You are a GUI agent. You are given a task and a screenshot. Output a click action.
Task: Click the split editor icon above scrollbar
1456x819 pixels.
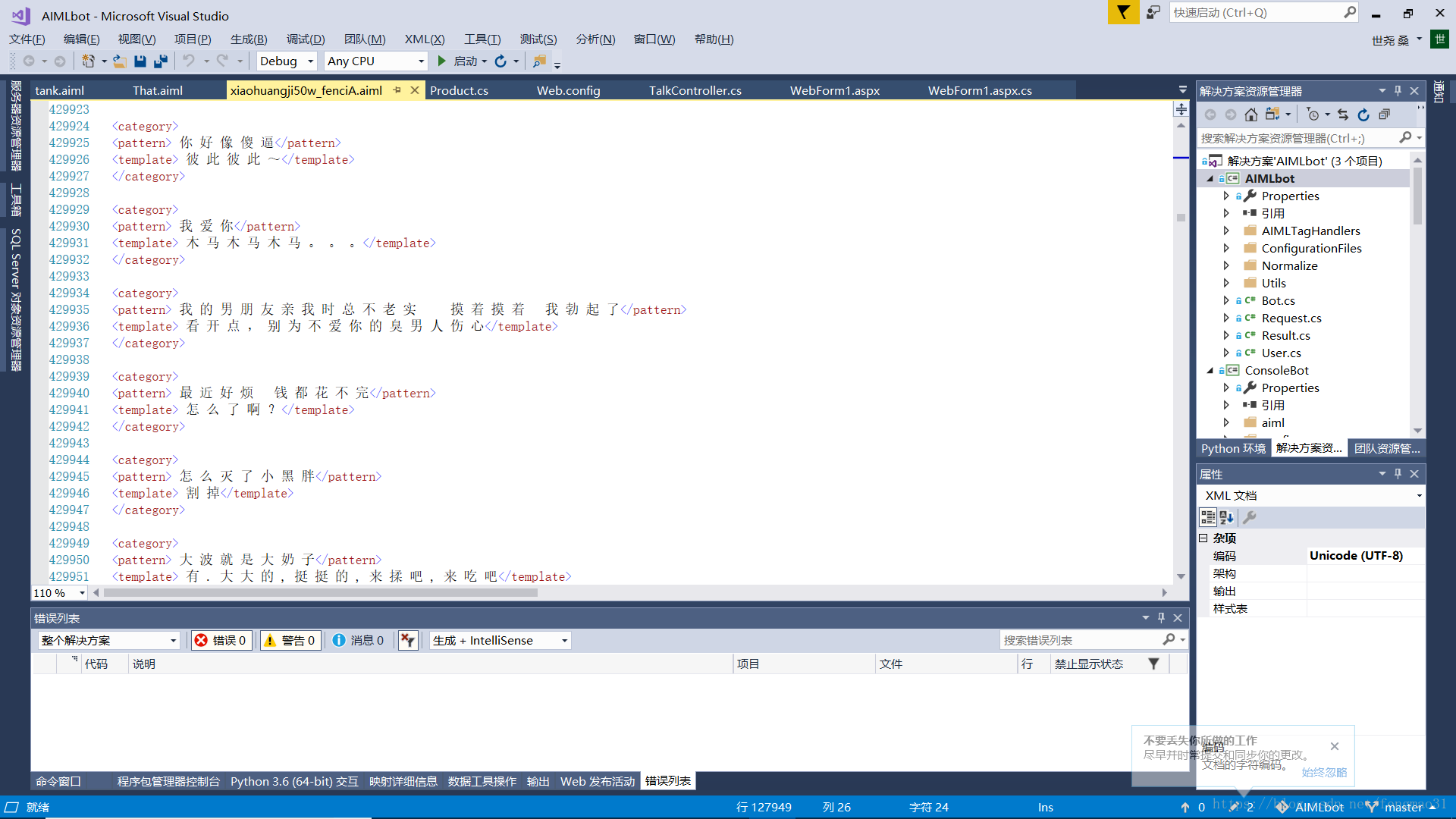pos(1181,109)
